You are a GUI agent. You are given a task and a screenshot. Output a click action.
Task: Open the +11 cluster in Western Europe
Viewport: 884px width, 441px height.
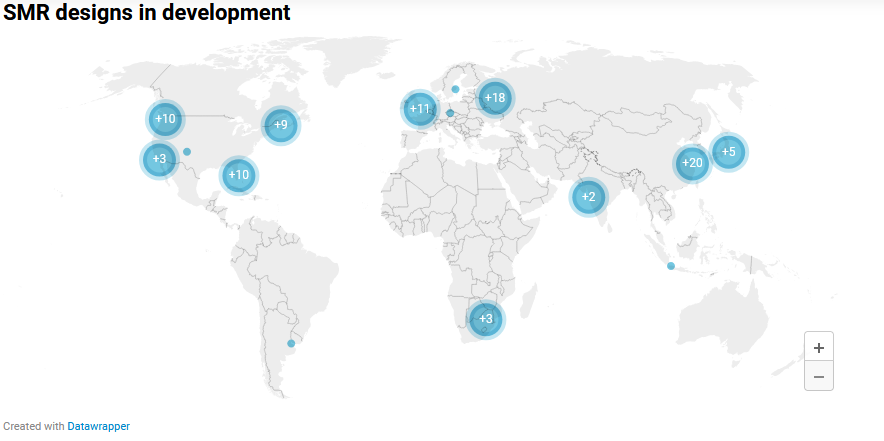pyautogui.click(x=419, y=108)
